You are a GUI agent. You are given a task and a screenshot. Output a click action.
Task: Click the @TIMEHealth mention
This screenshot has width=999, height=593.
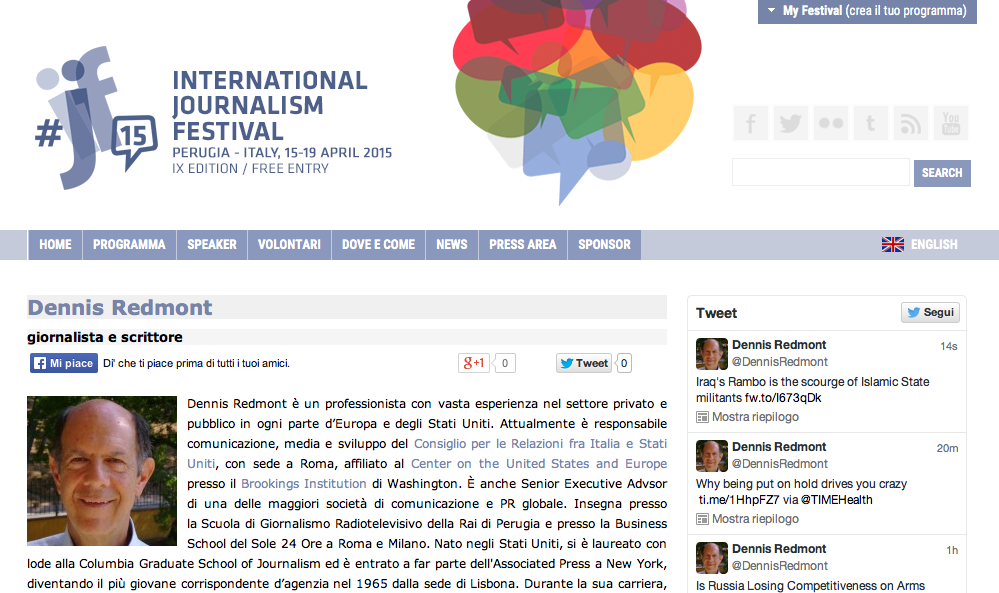pyautogui.click(x=837, y=499)
